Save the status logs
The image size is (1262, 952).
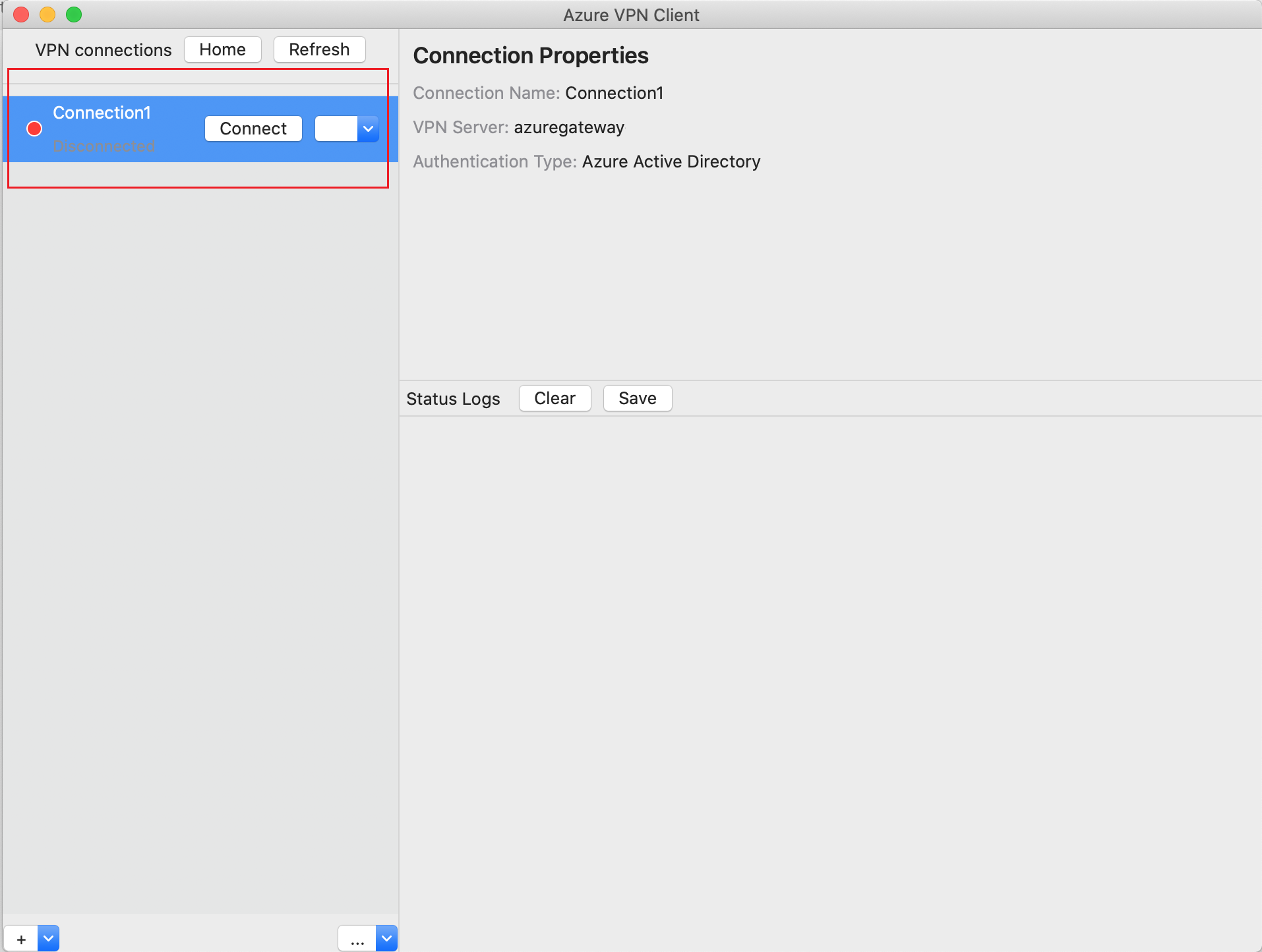tap(638, 398)
